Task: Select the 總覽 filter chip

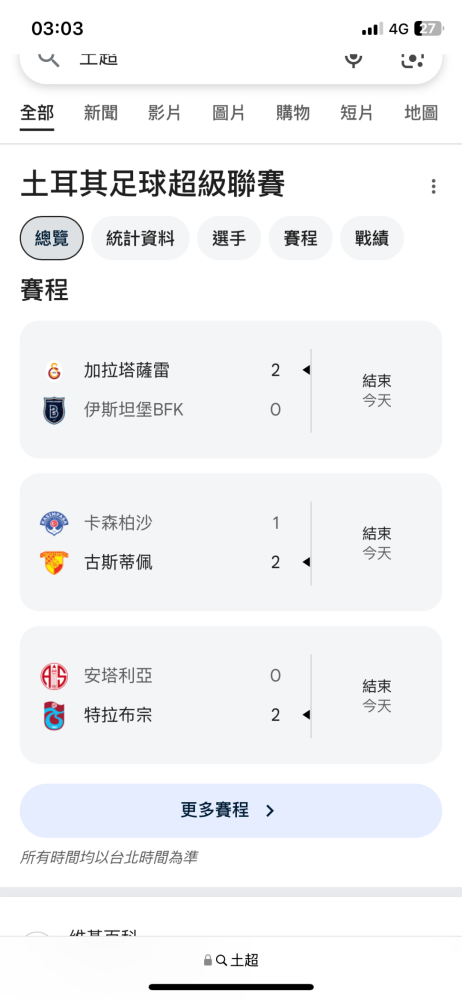Action: pyautogui.click(x=52, y=238)
